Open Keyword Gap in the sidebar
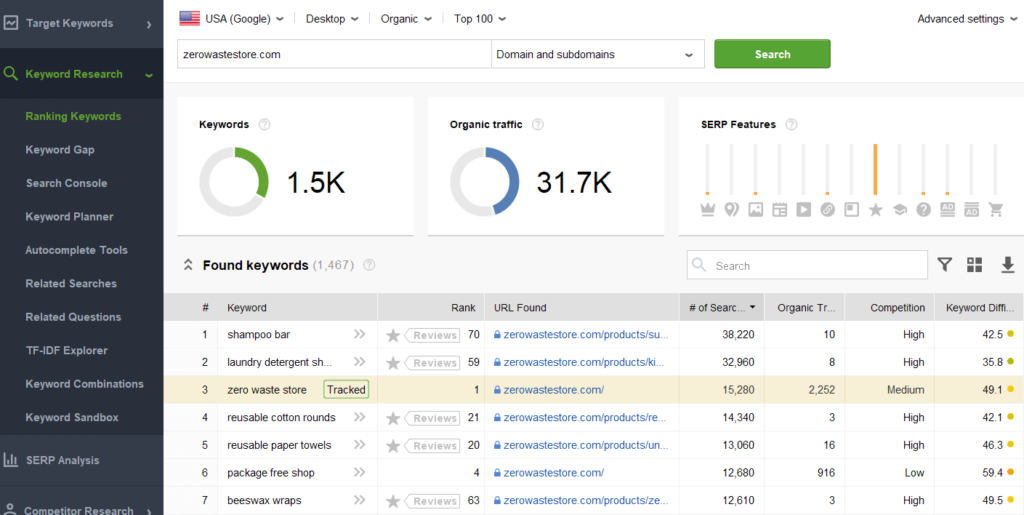This screenshot has width=1024, height=515. (x=60, y=150)
